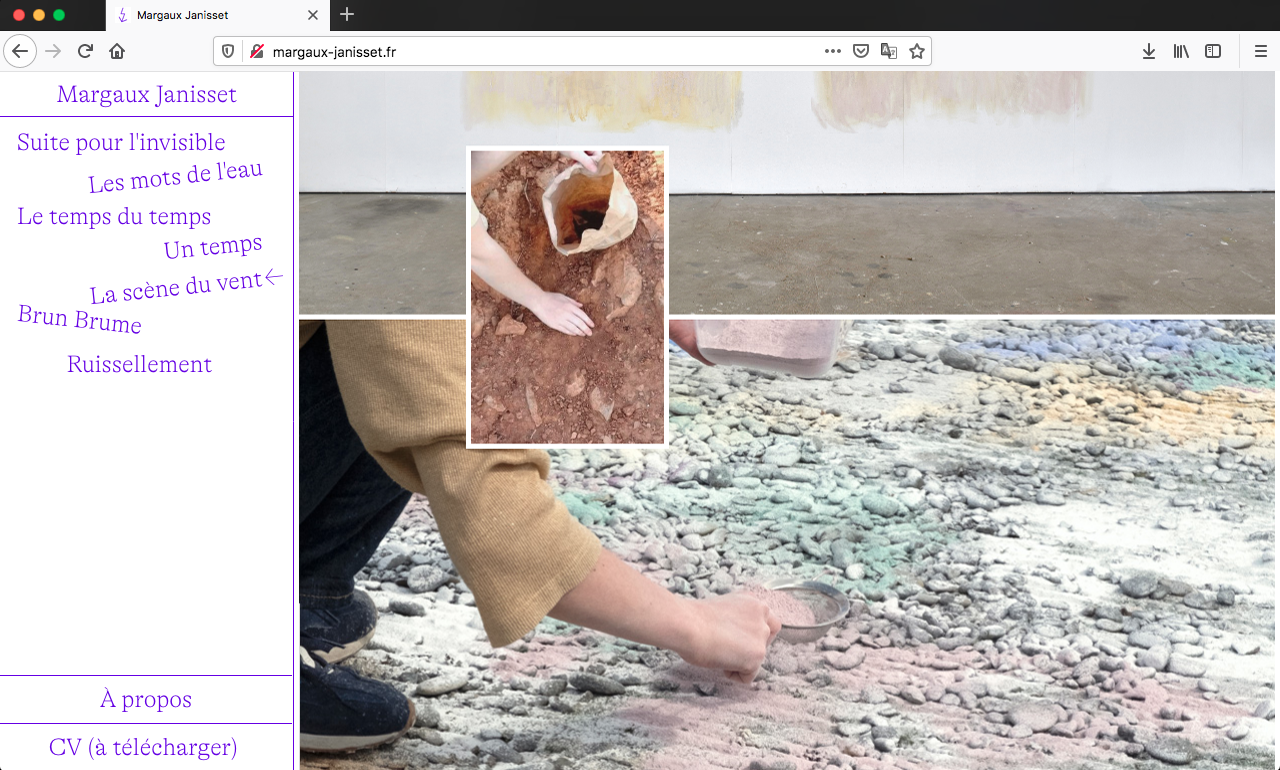
Task: Go back to the previous page
Action: [x=20, y=51]
